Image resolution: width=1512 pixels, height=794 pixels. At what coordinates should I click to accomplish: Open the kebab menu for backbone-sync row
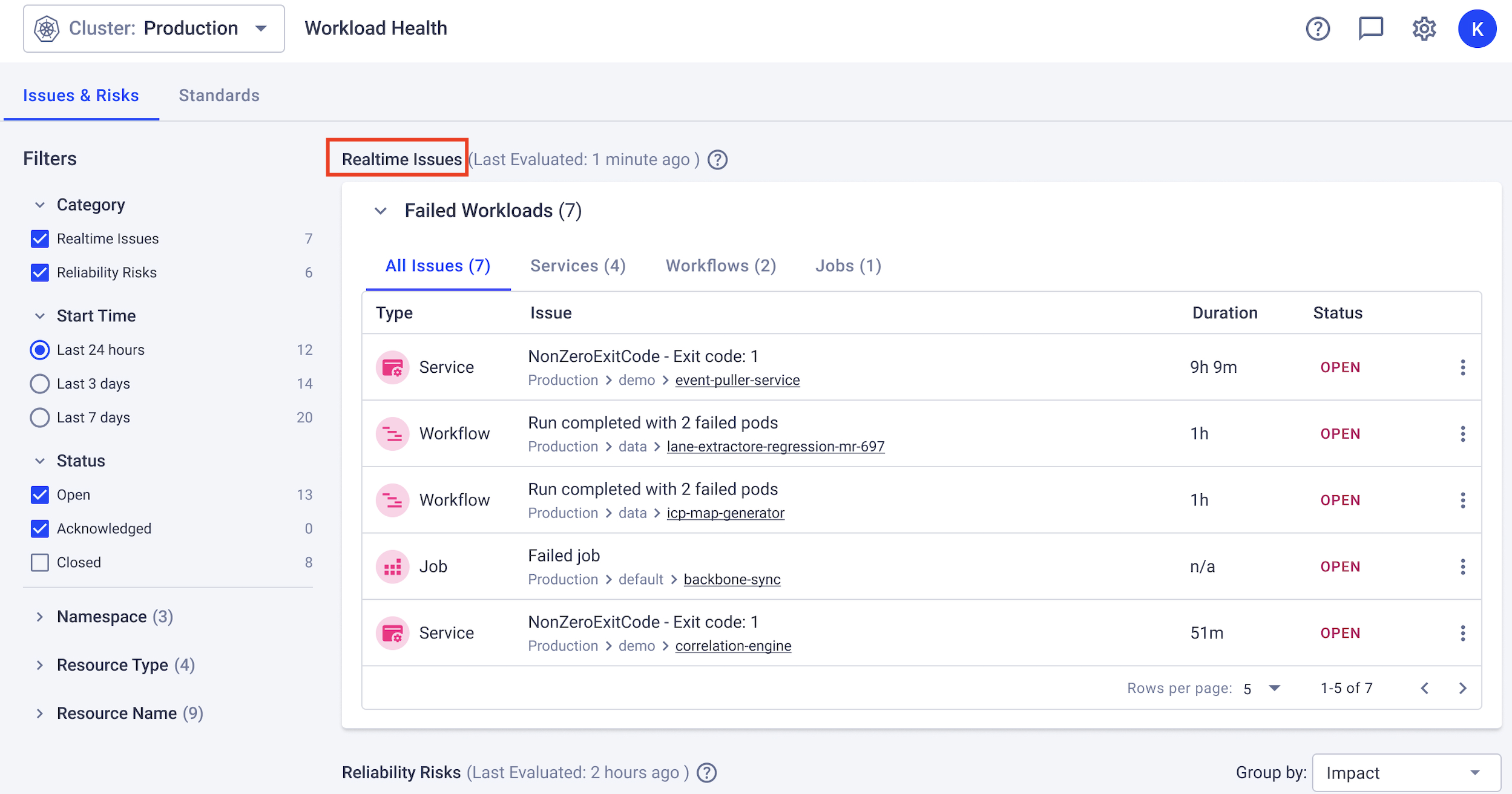1462,566
